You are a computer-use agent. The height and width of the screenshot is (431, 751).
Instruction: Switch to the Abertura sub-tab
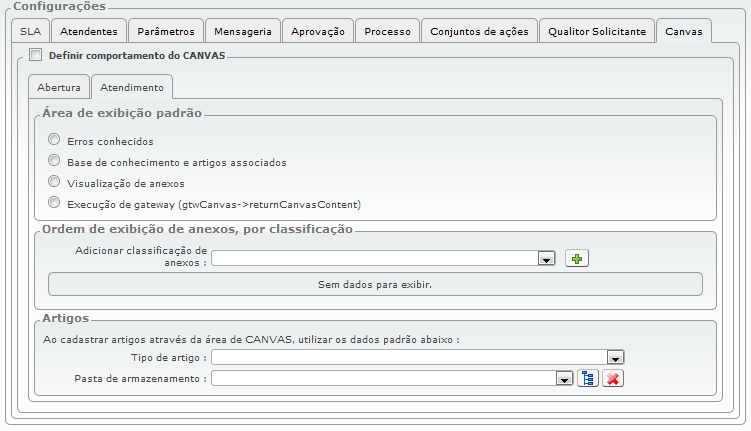point(59,88)
